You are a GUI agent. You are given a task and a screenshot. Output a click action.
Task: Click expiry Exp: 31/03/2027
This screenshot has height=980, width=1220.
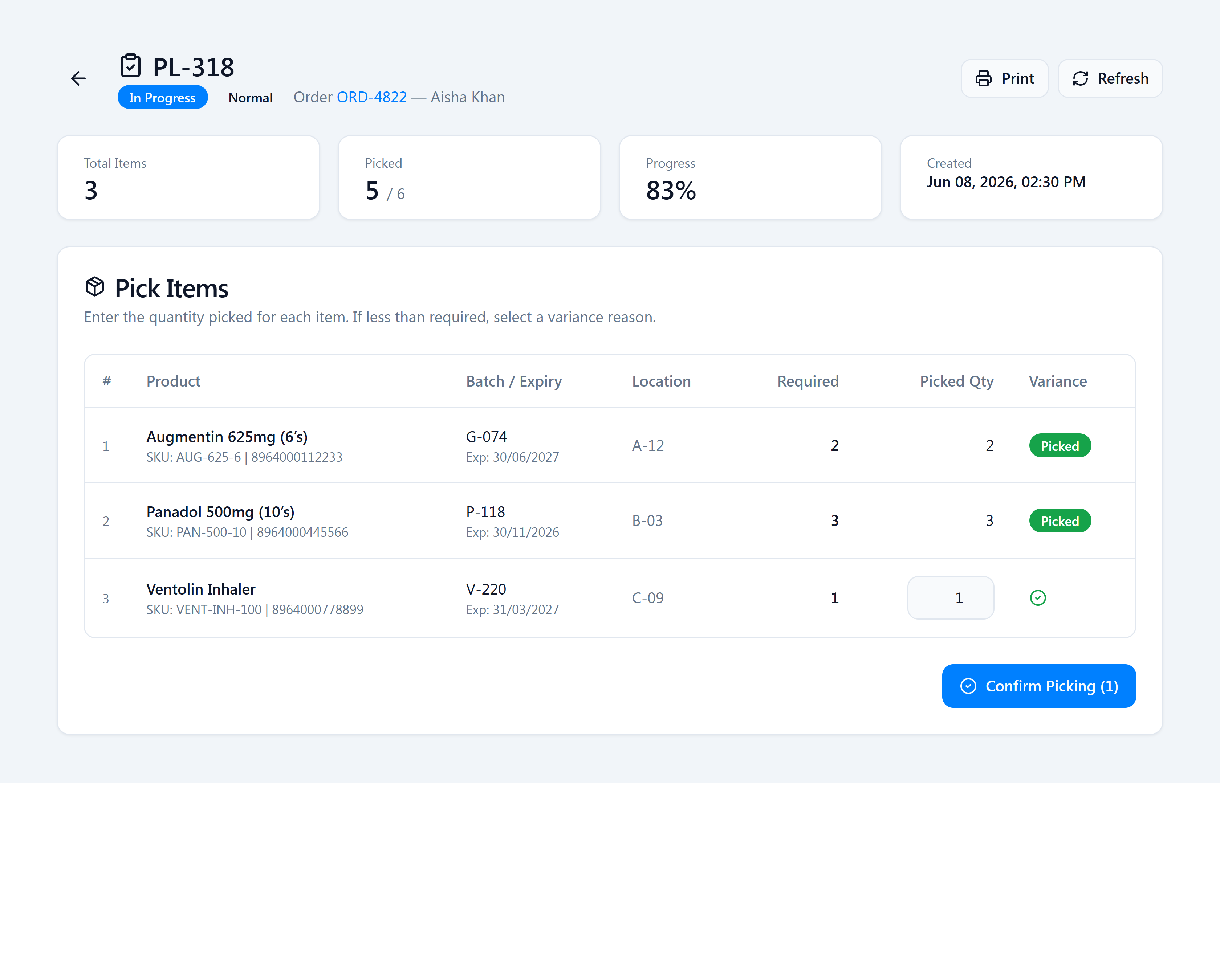(x=512, y=610)
